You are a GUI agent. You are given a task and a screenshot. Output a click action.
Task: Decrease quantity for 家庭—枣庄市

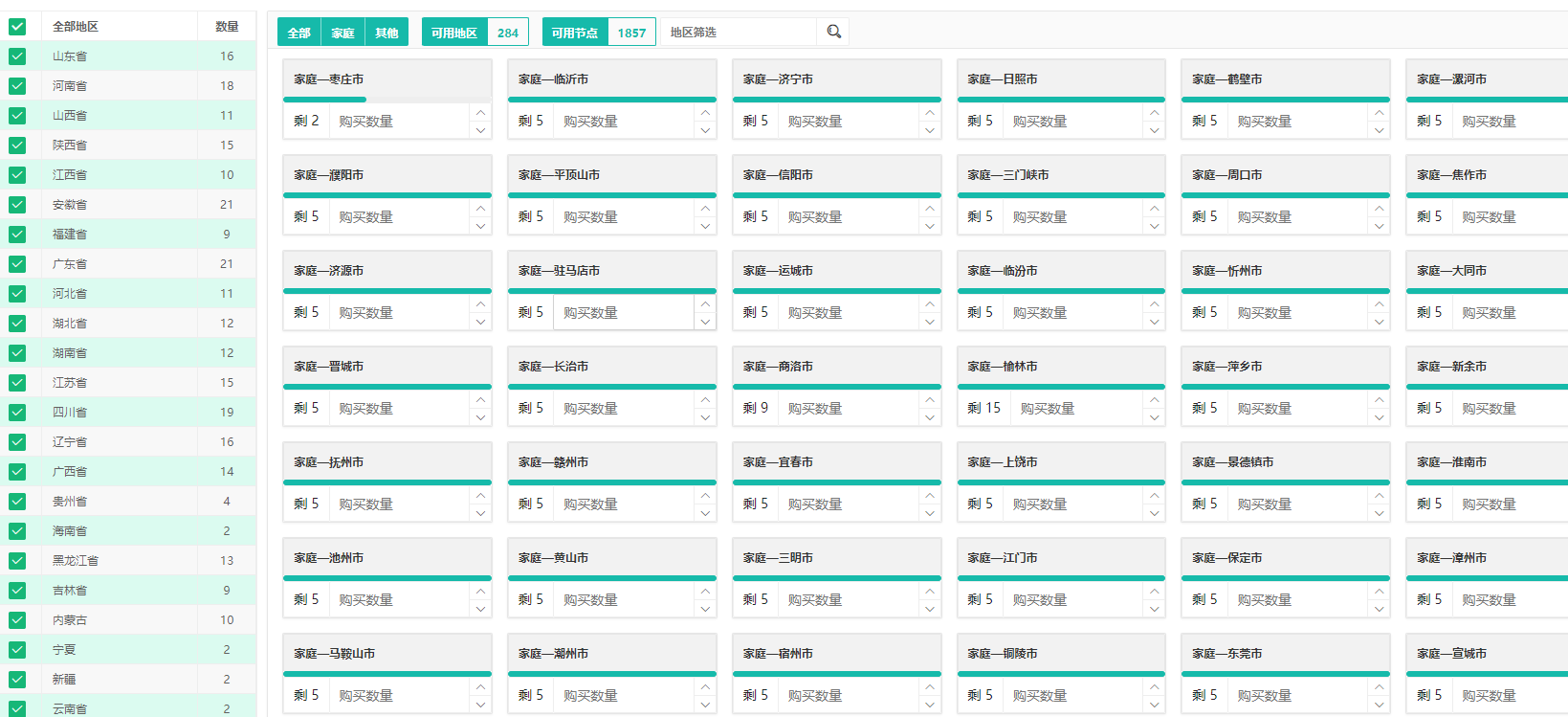pyautogui.click(x=480, y=130)
